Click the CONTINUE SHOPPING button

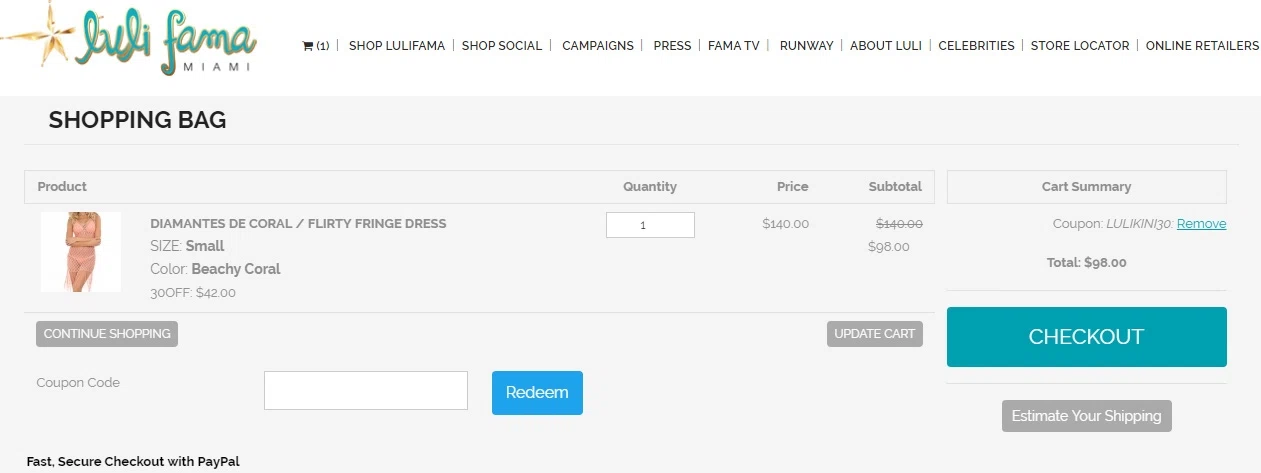(107, 334)
